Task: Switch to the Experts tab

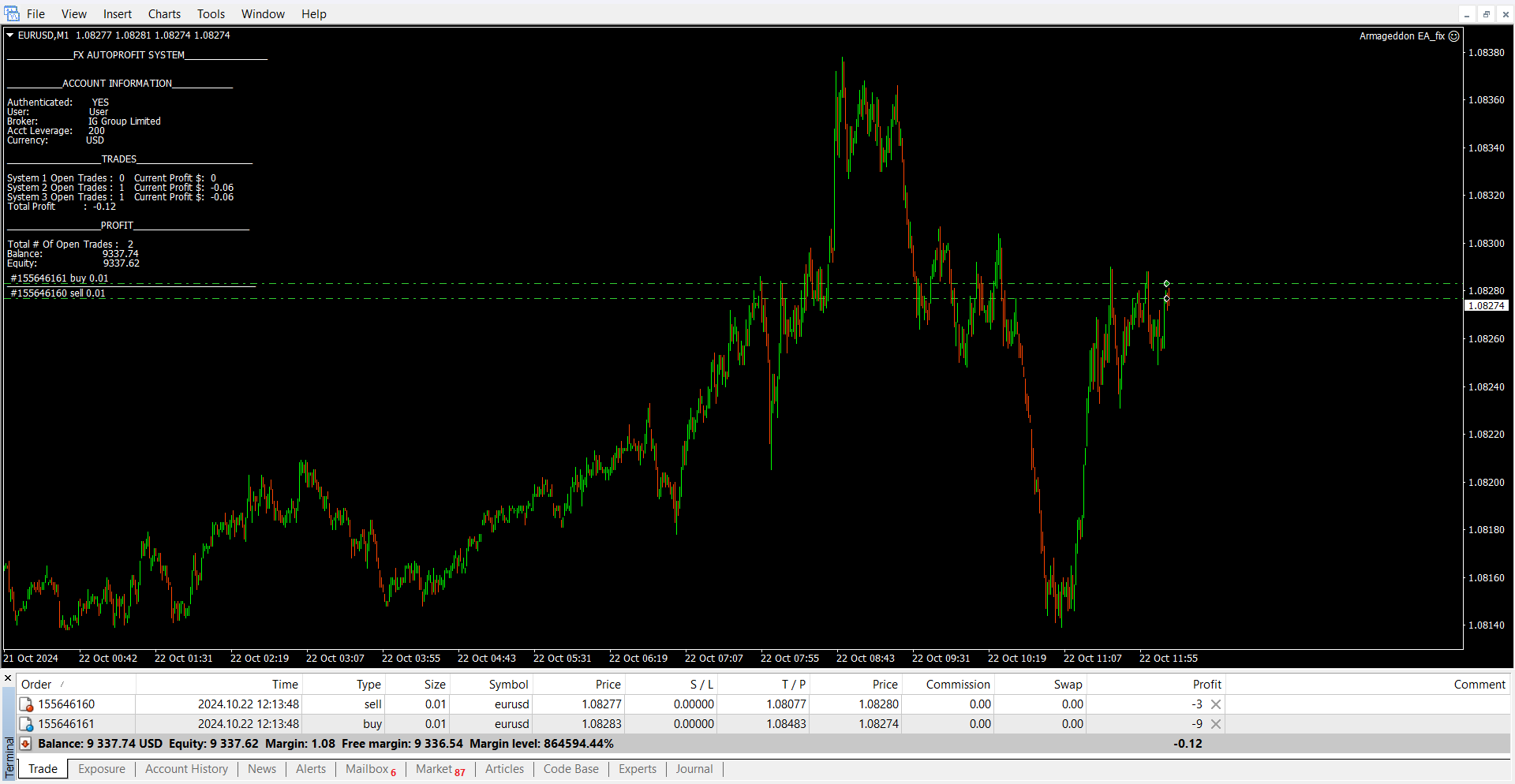Action: [637, 769]
